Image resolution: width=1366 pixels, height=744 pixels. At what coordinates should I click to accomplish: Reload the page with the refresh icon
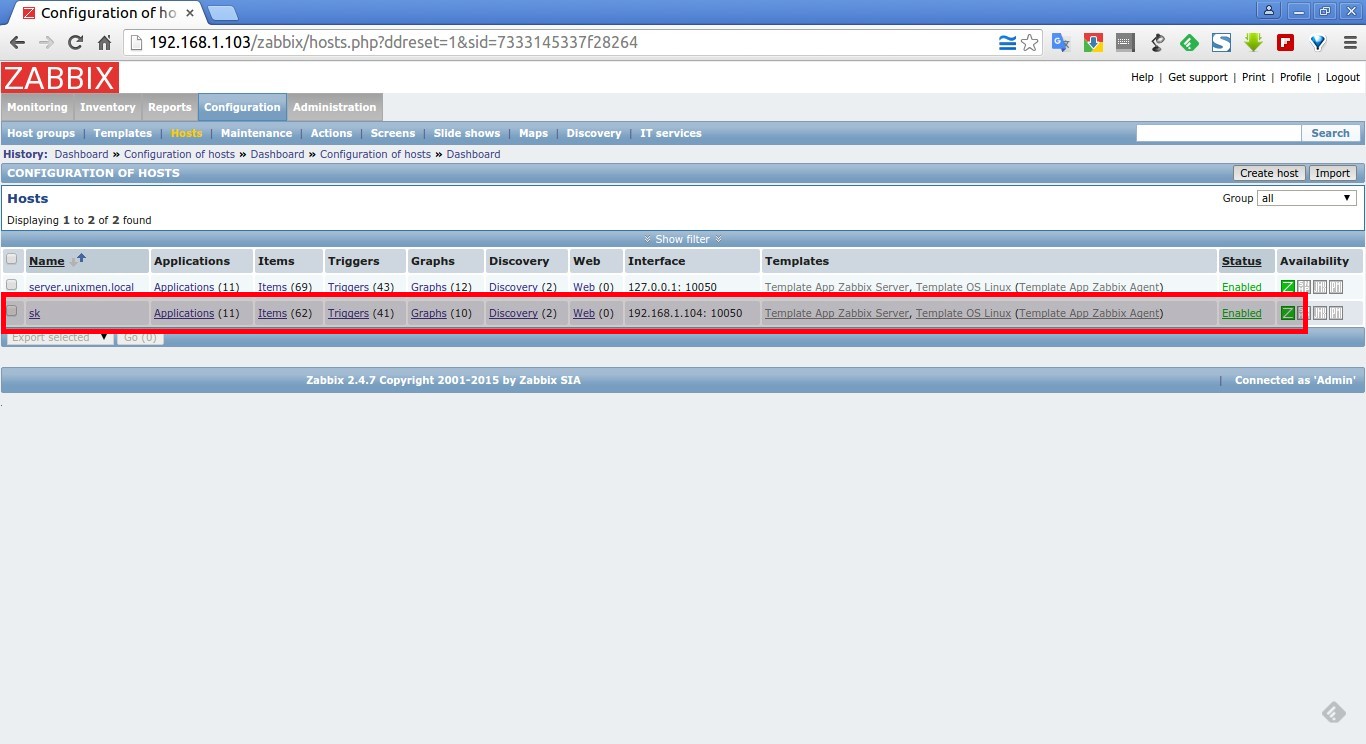click(75, 42)
